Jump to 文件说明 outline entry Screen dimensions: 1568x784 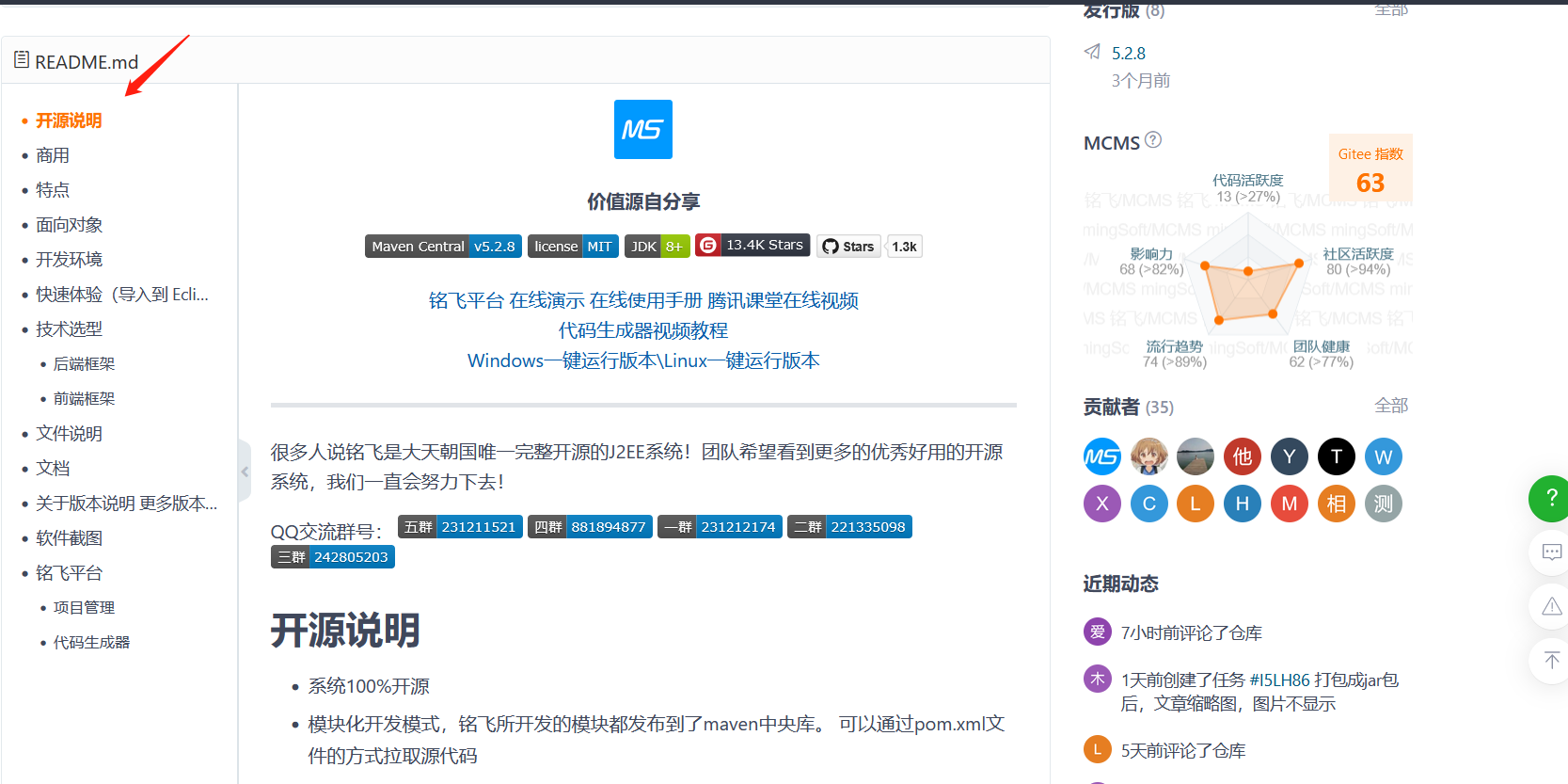pyautogui.click(x=70, y=434)
